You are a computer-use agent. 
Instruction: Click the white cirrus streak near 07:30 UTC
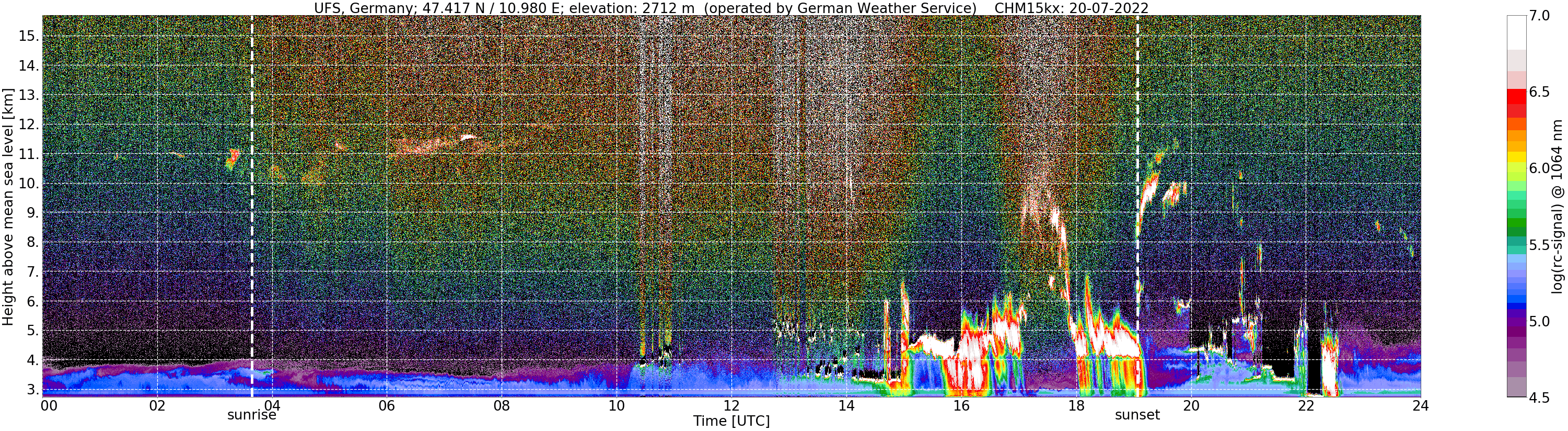[468, 137]
